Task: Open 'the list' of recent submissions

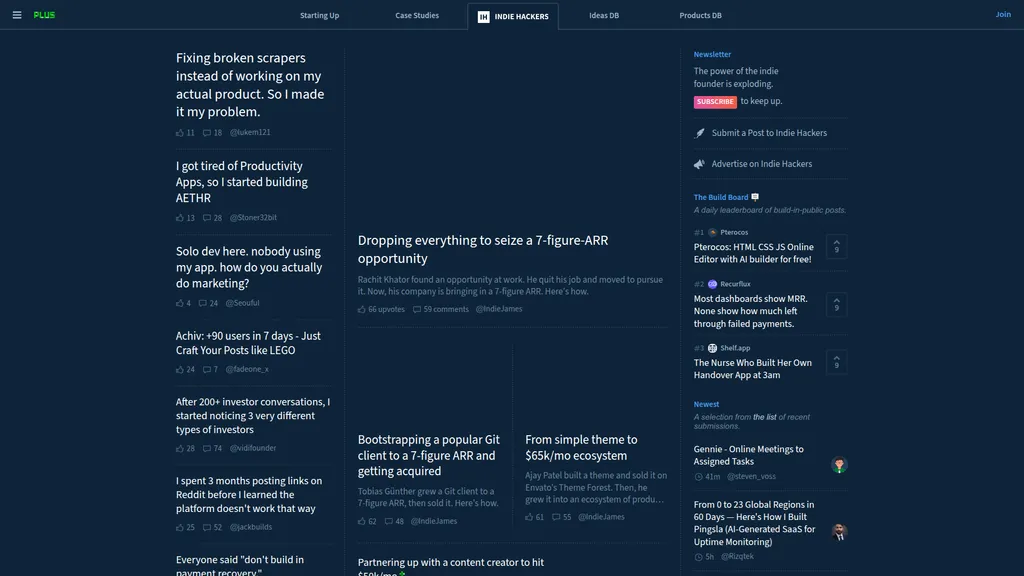Action: click(x=764, y=417)
